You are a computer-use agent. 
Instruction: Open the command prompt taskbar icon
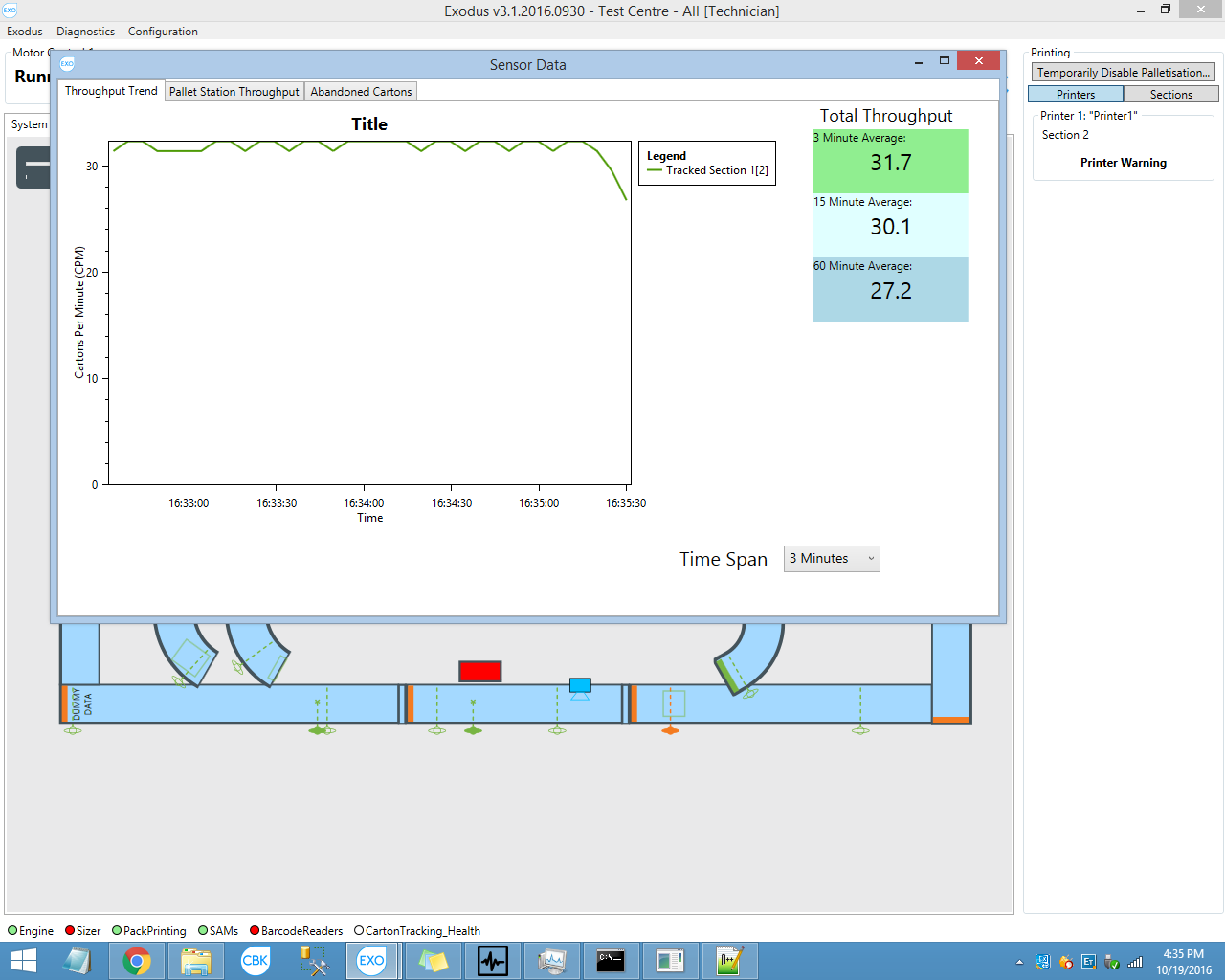(611, 961)
